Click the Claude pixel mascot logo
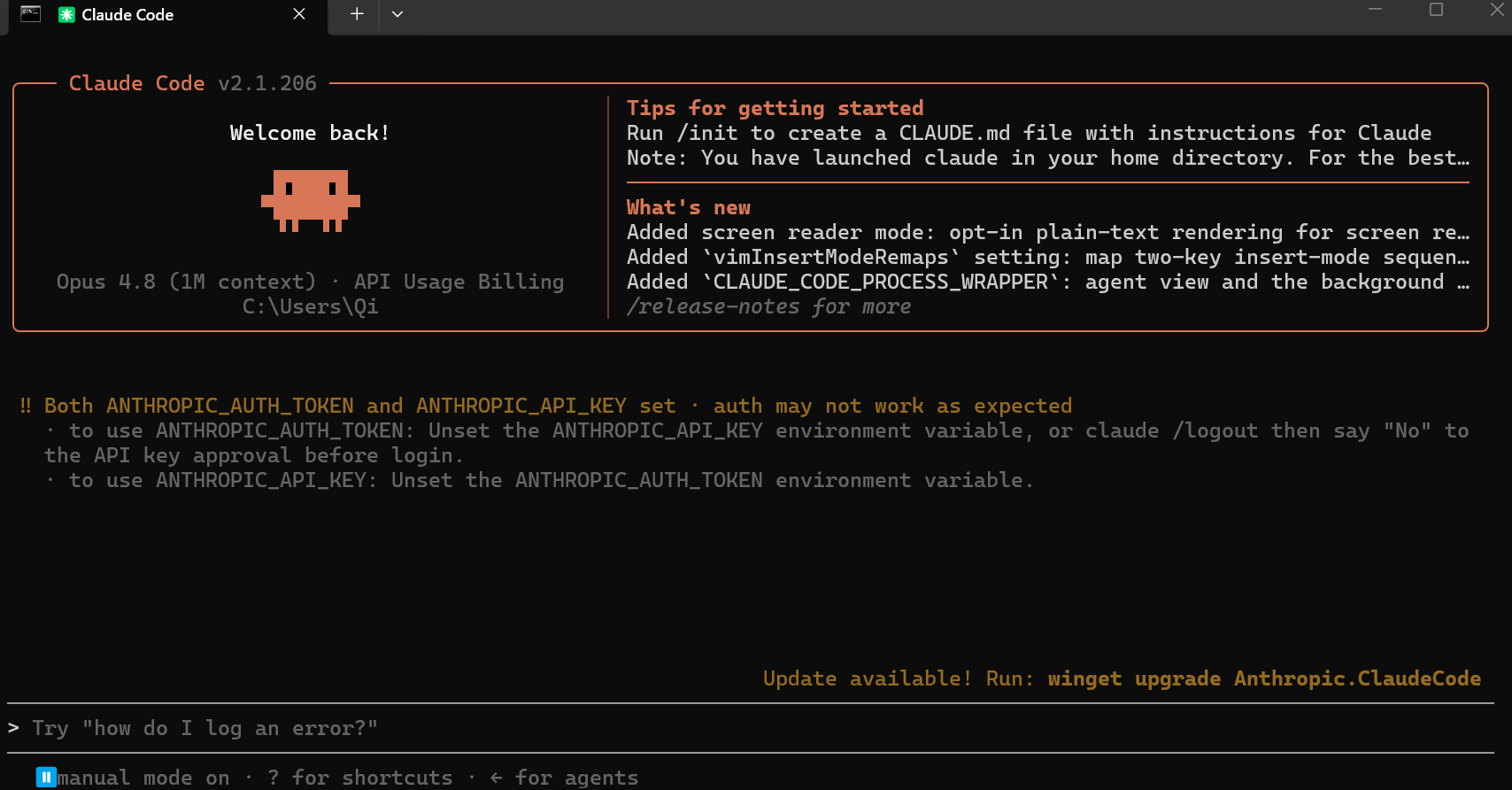The width and height of the screenshot is (1512, 790). point(311,201)
